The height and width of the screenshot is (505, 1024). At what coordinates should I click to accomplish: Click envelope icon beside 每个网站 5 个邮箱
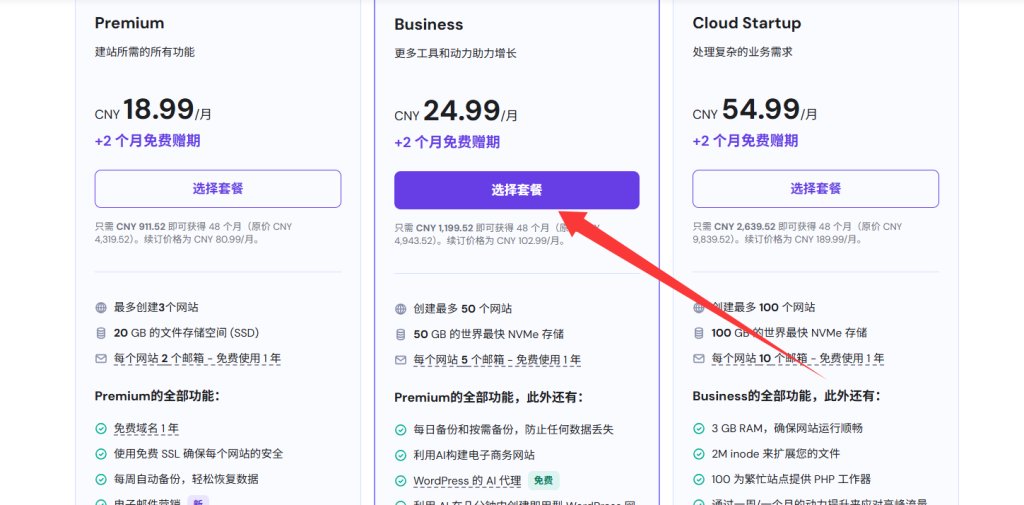(401, 359)
